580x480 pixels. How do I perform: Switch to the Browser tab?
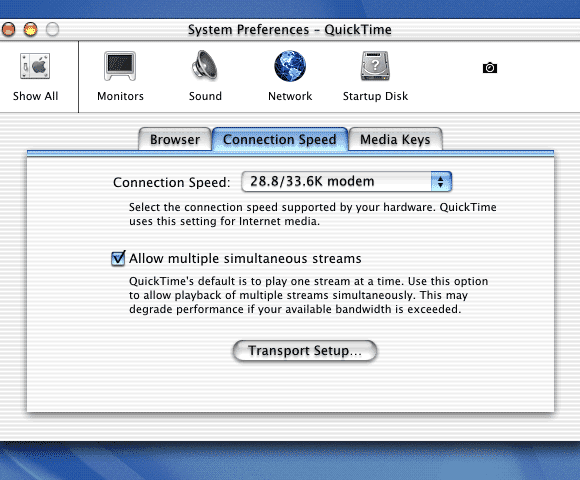175,139
